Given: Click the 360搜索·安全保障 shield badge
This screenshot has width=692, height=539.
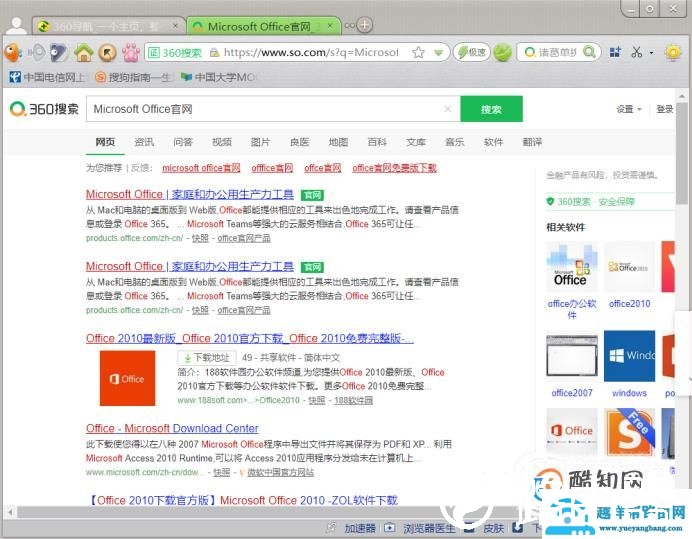Looking at the screenshot, I should tap(590, 202).
